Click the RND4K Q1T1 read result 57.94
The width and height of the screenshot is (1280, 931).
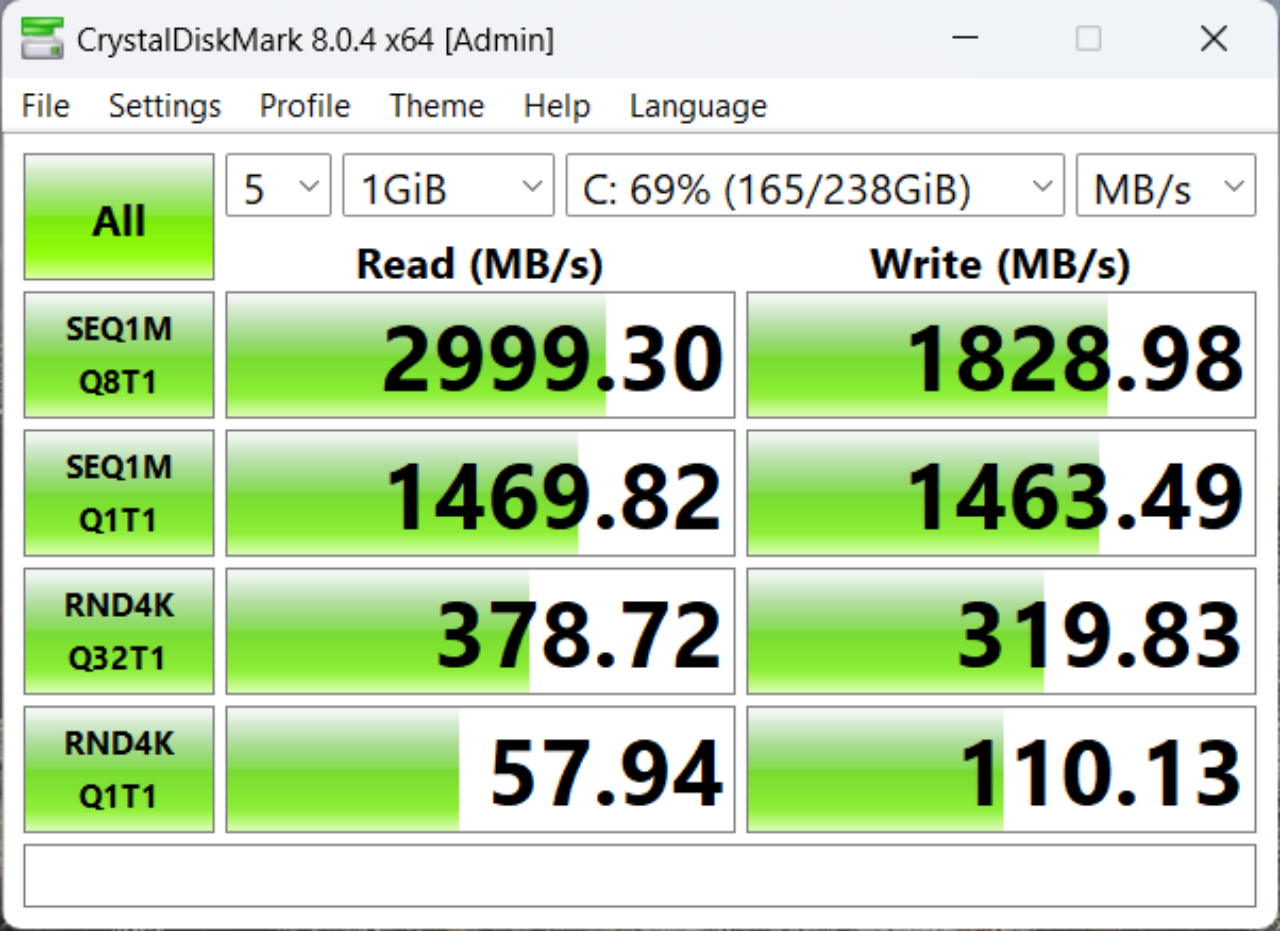(481, 769)
